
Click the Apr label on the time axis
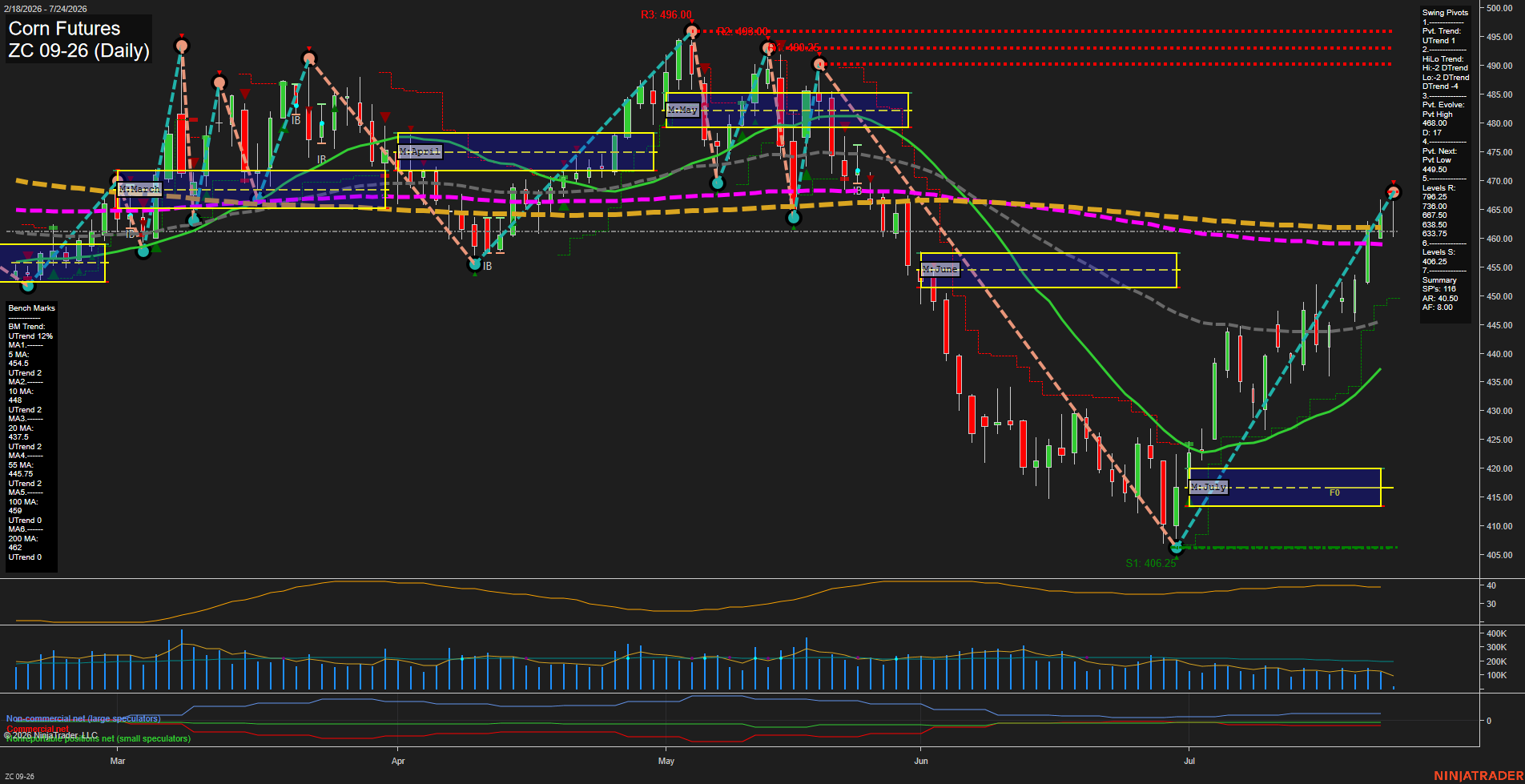click(x=398, y=761)
